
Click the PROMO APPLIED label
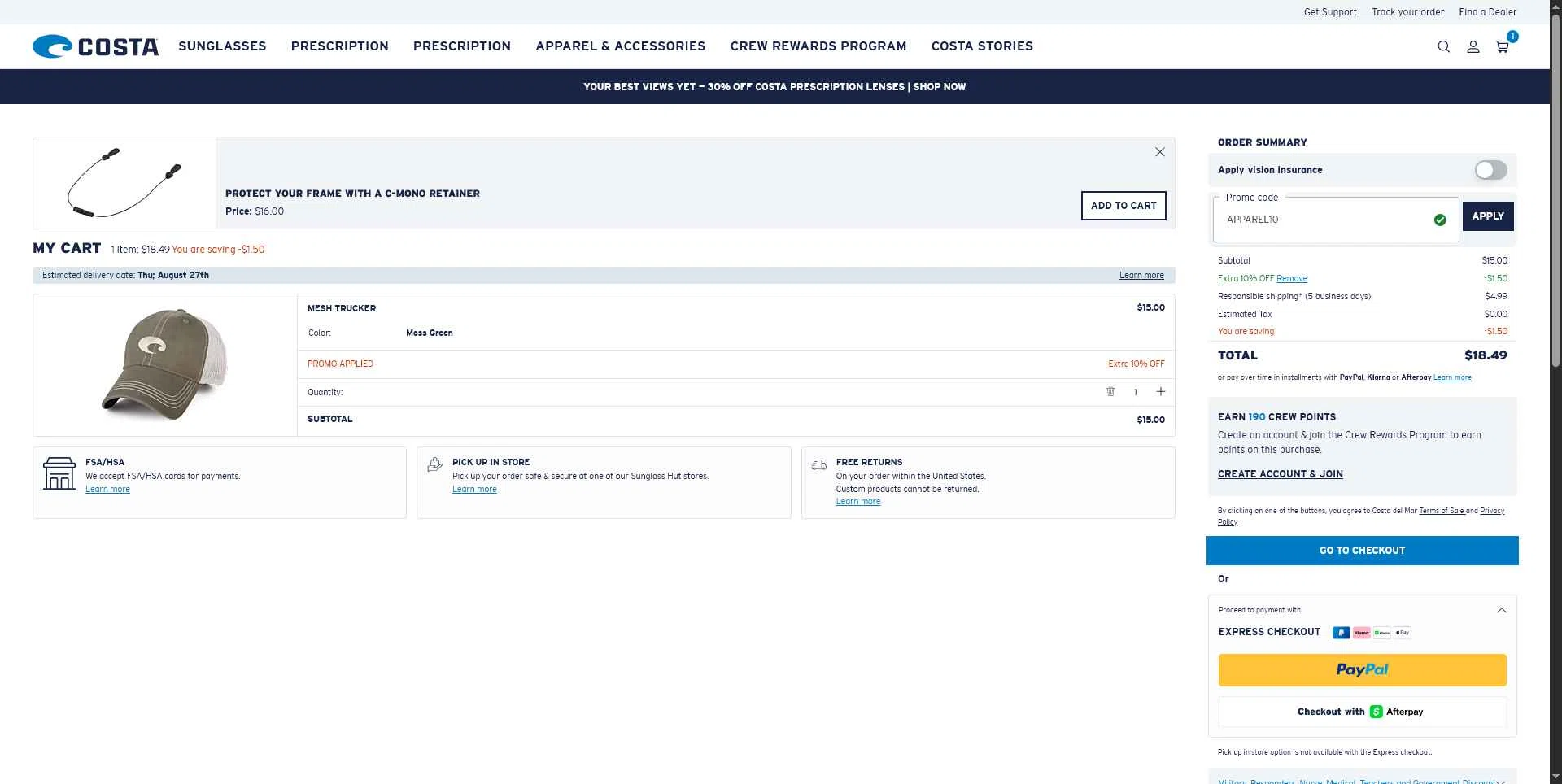click(x=340, y=364)
